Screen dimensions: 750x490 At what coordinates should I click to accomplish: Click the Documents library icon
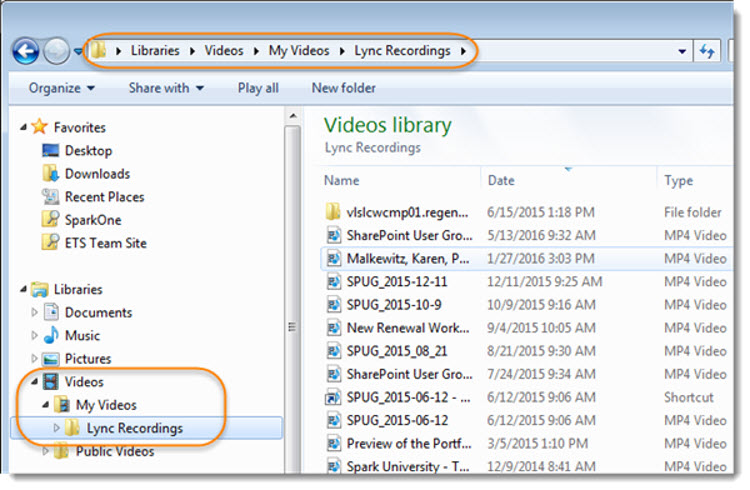[x=51, y=312]
